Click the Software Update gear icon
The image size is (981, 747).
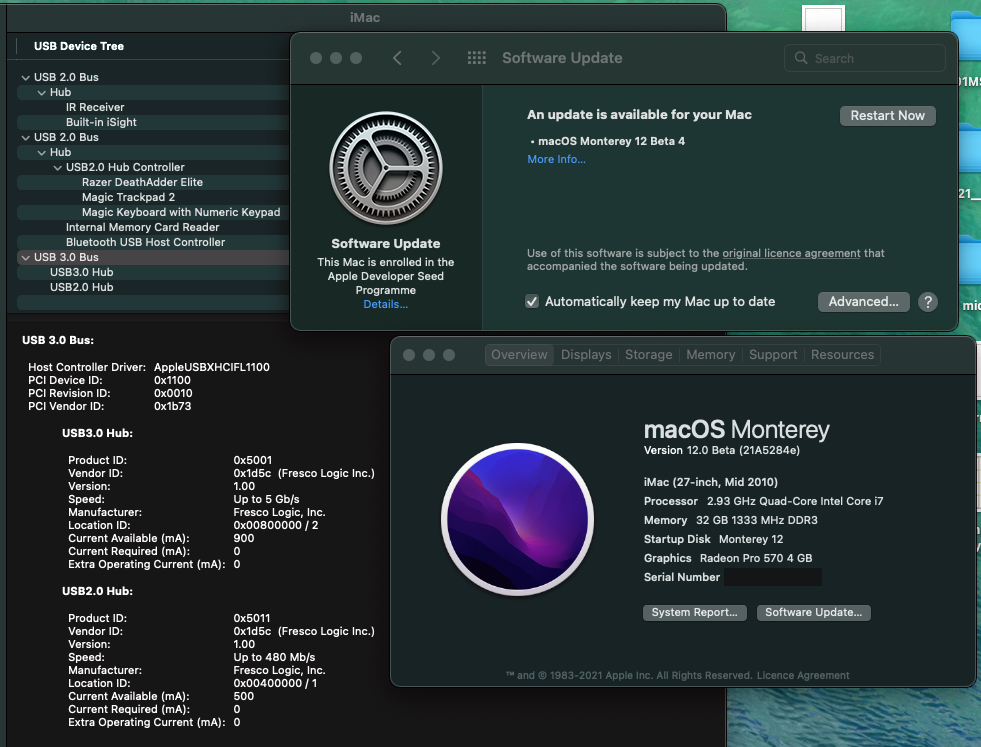pyautogui.click(x=385, y=167)
